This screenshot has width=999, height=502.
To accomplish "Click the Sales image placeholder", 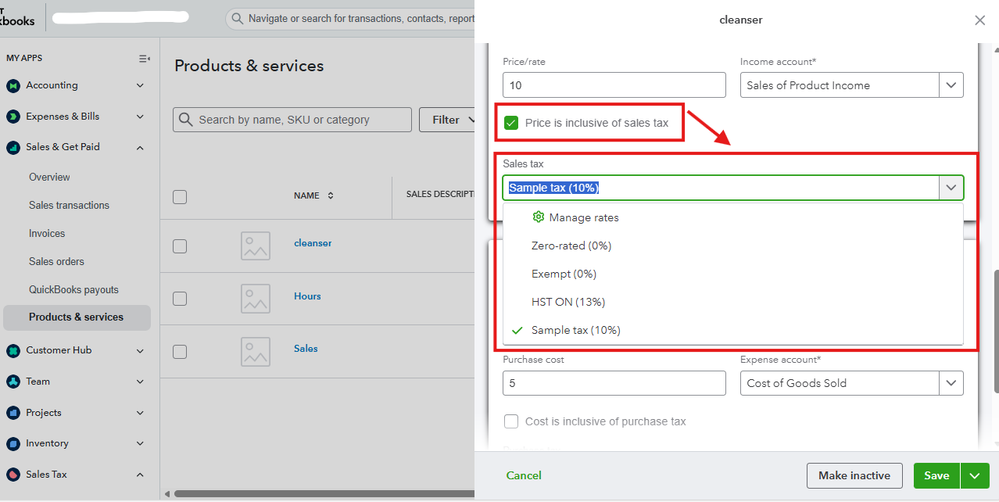I will pyautogui.click(x=255, y=351).
